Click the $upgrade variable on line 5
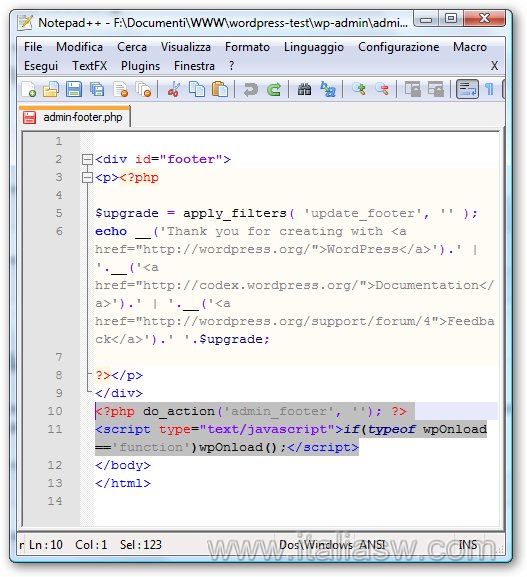The image size is (527, 577). [x=127, y=213]
